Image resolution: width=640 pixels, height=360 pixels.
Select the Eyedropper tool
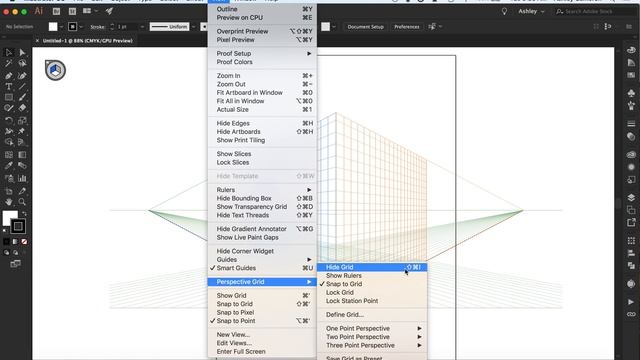tap(9, 166)
